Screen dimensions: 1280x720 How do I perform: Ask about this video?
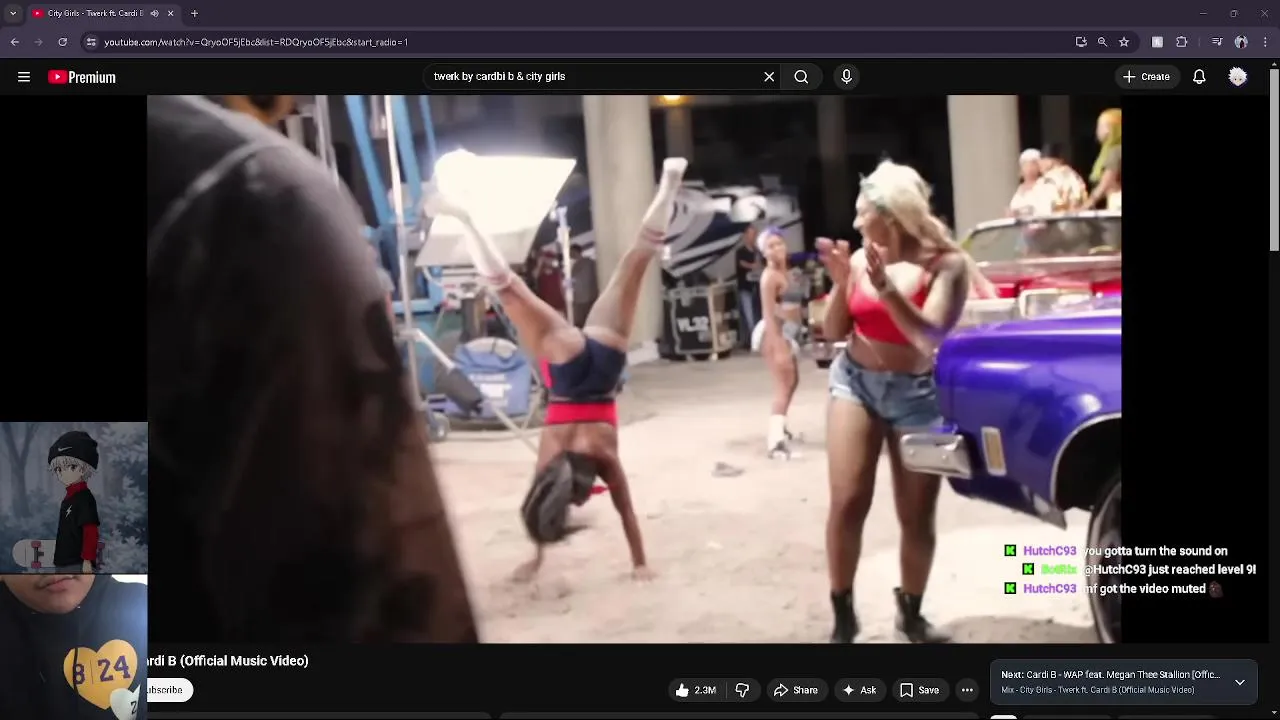tap(859, 690)
